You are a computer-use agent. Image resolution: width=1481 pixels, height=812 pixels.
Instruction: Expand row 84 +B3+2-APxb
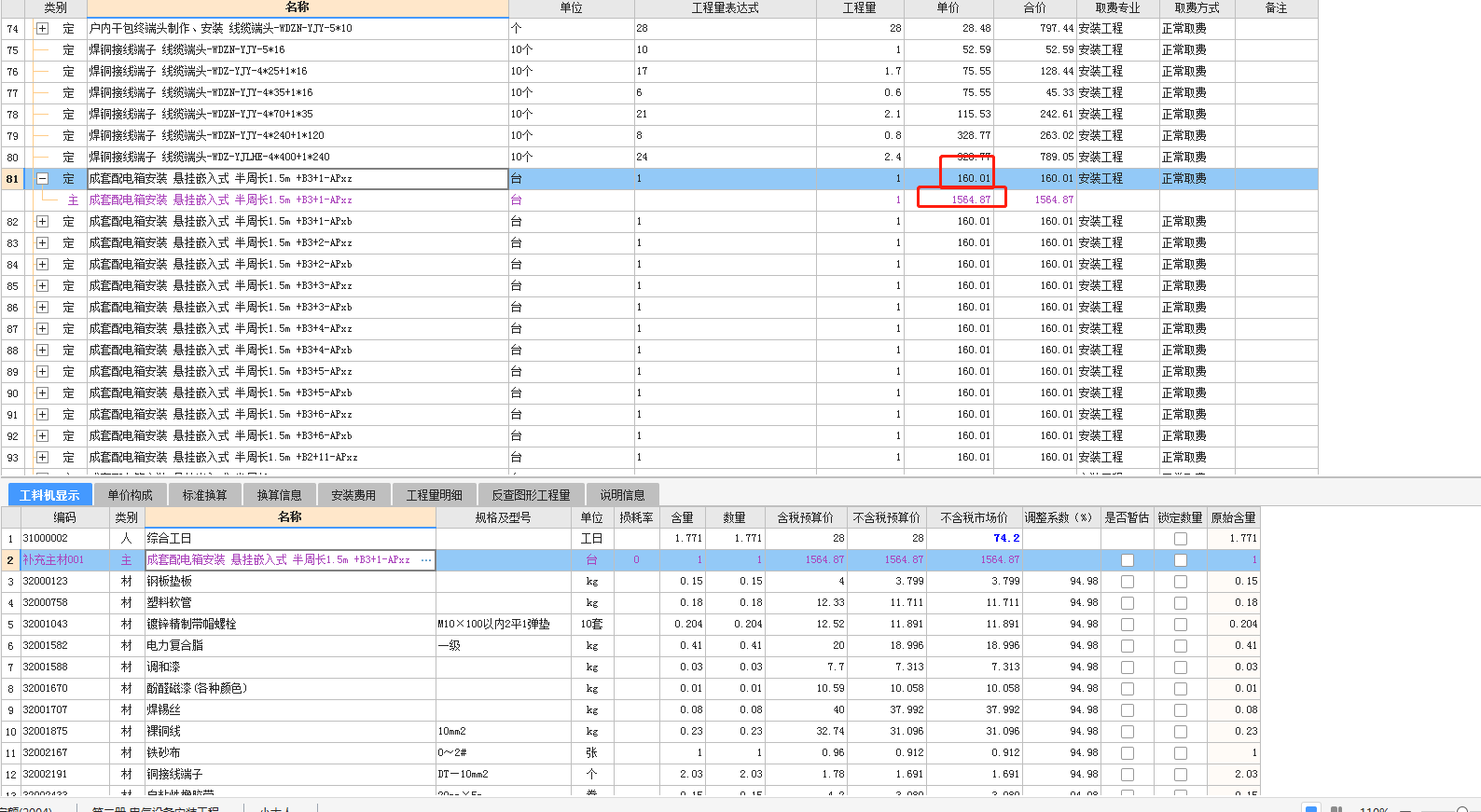(42, 265)
